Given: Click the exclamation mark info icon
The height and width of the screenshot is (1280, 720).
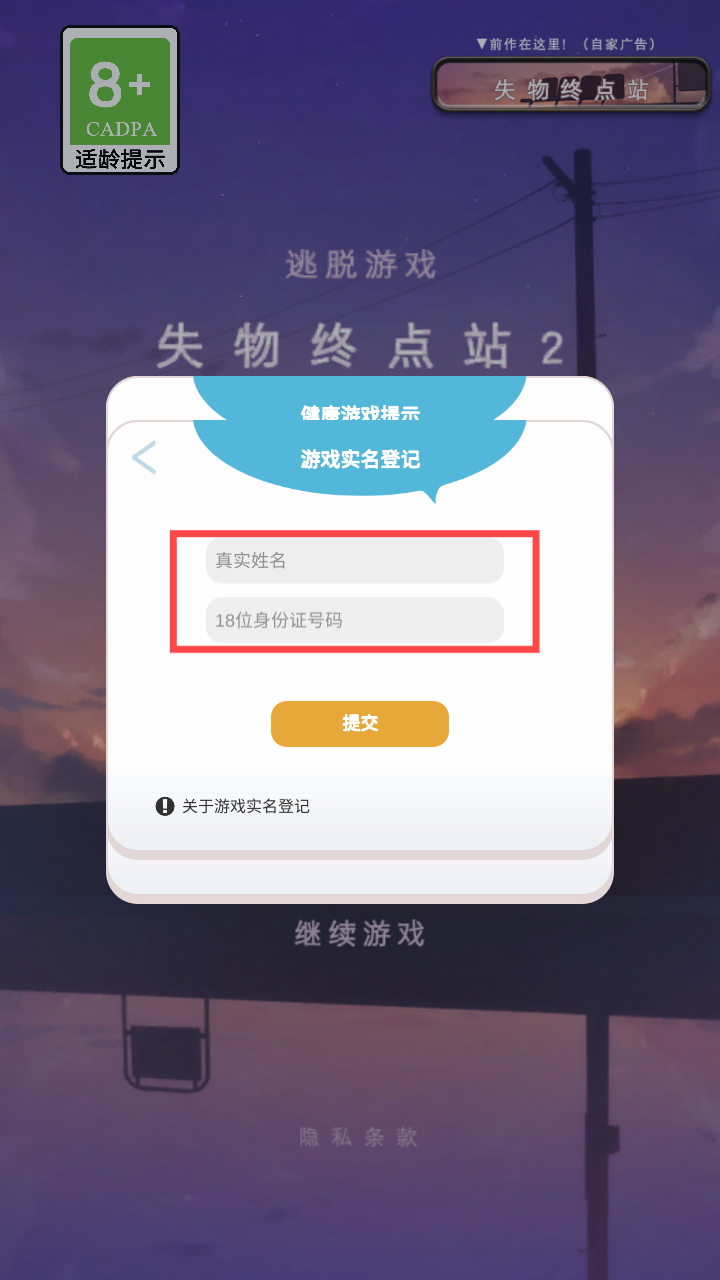Looking at the screenshot, I should coord(165,806).
